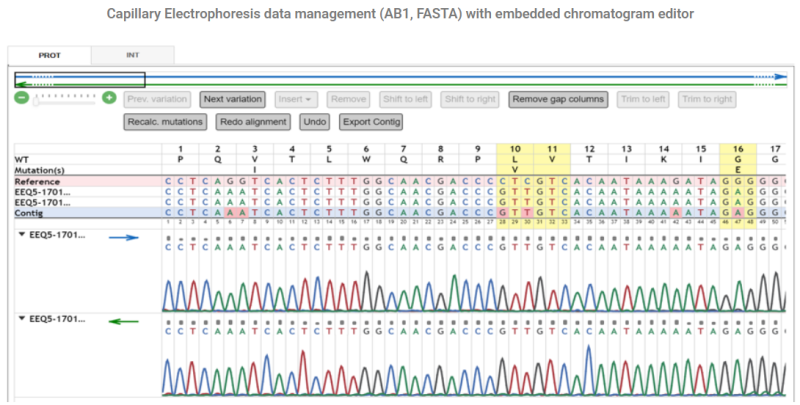800x405 pixels.
Task: Click the blue forward read direction arrow
Action: coord(123,238)
